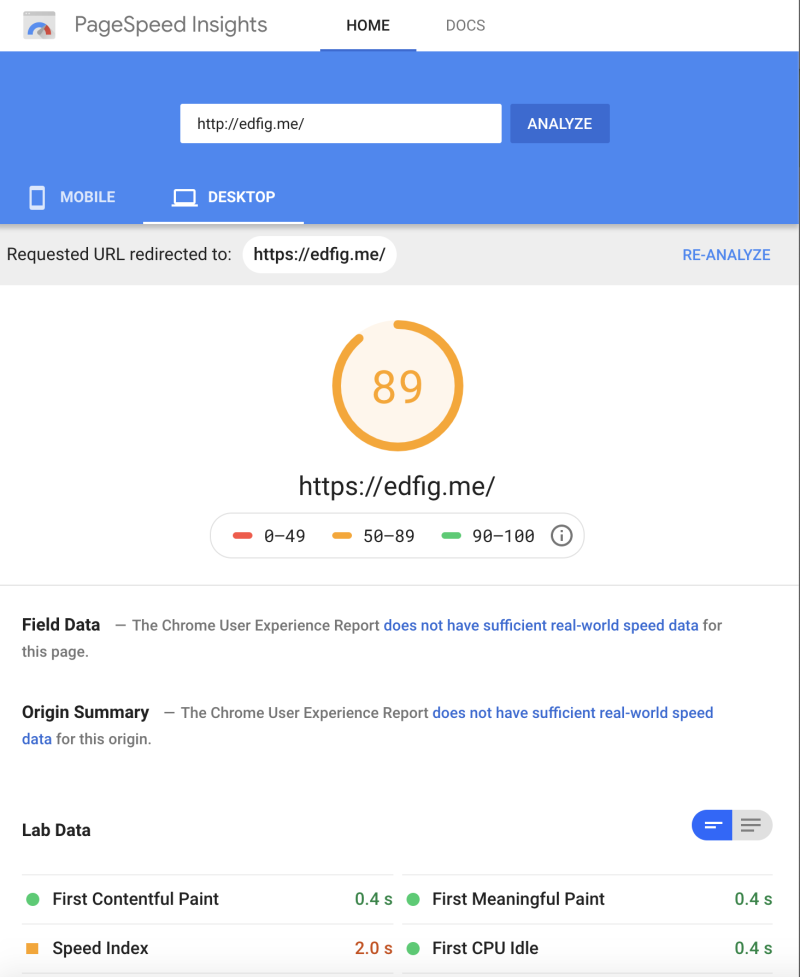Switch Lab Data to expanded descriptions view
This screenshot has height=977, width=800.
752,825
